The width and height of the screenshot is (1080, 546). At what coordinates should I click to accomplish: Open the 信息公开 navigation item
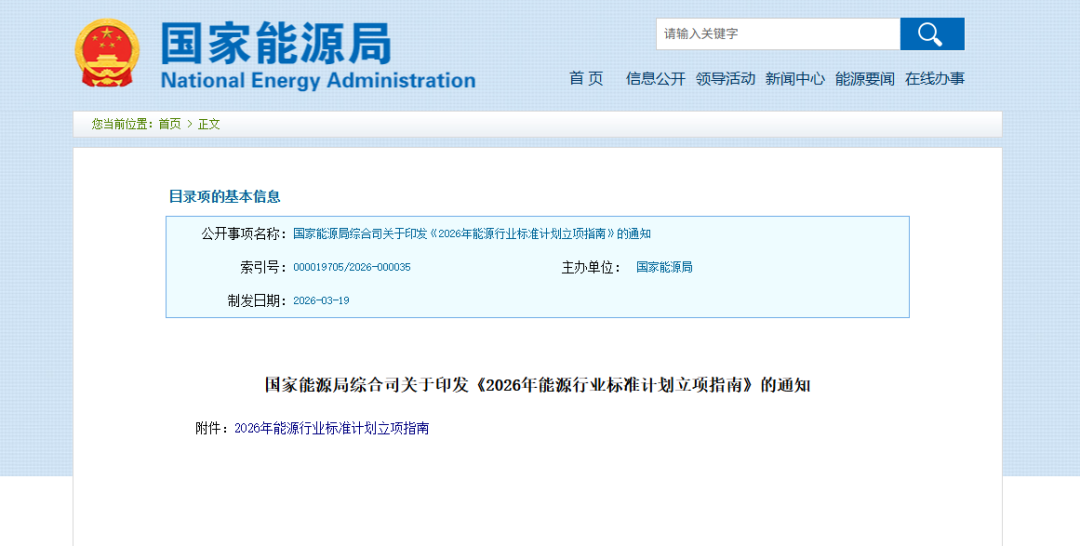pos(655,78)
